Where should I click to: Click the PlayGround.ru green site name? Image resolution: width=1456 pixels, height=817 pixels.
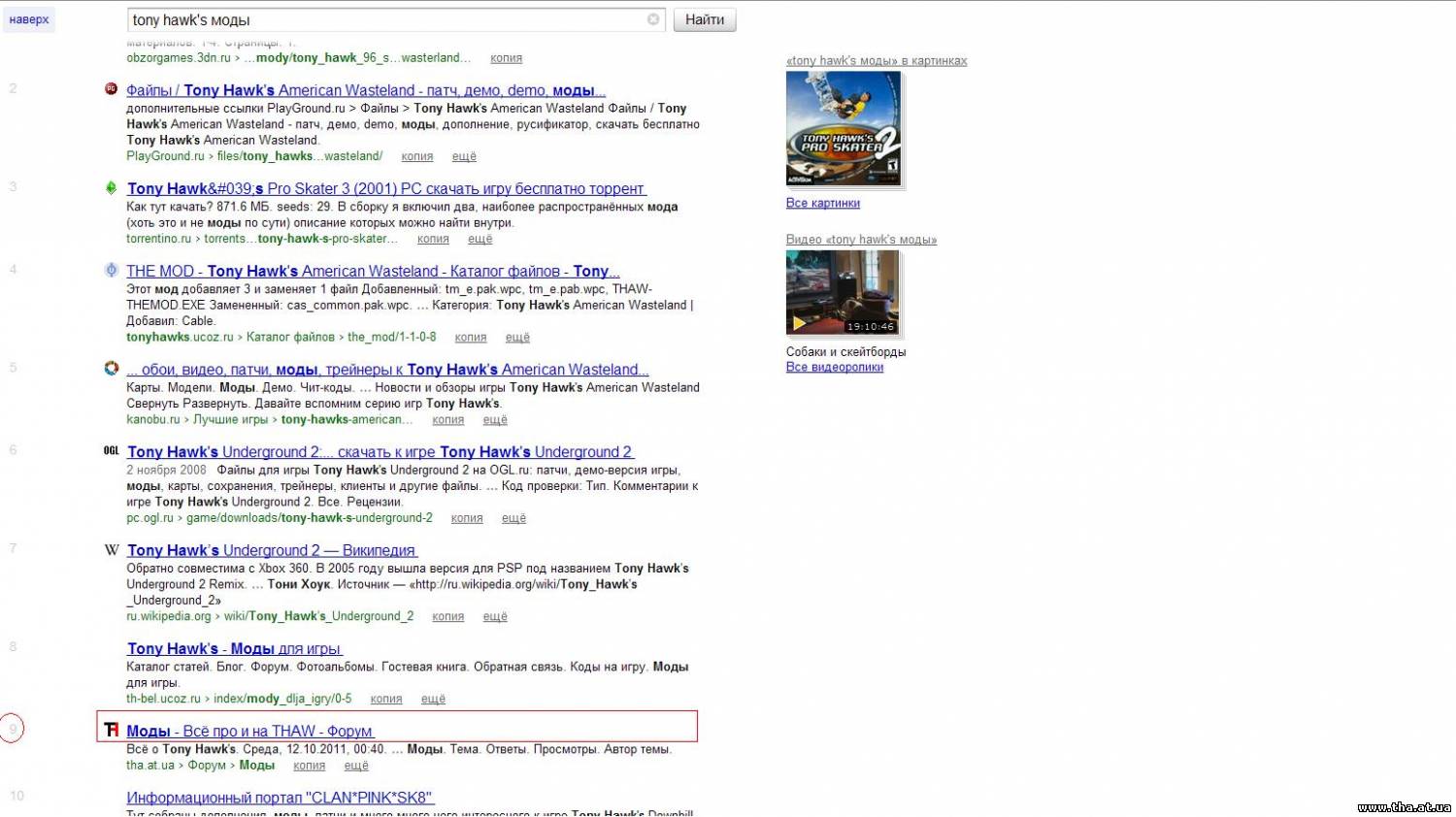(165, 156)
